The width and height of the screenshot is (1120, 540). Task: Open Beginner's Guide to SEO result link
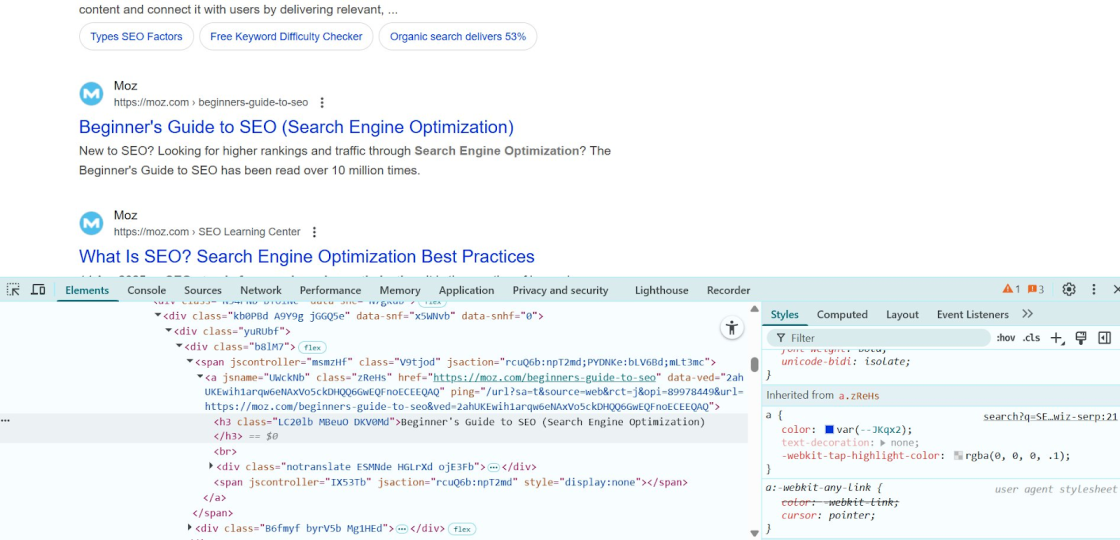[296, 127]
